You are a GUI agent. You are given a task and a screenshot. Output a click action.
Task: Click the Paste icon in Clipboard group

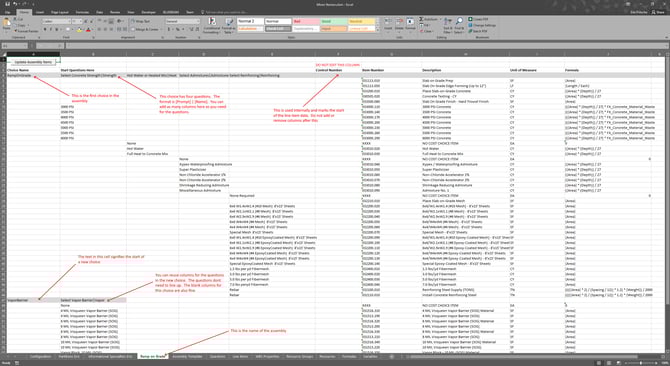[7, 23]
